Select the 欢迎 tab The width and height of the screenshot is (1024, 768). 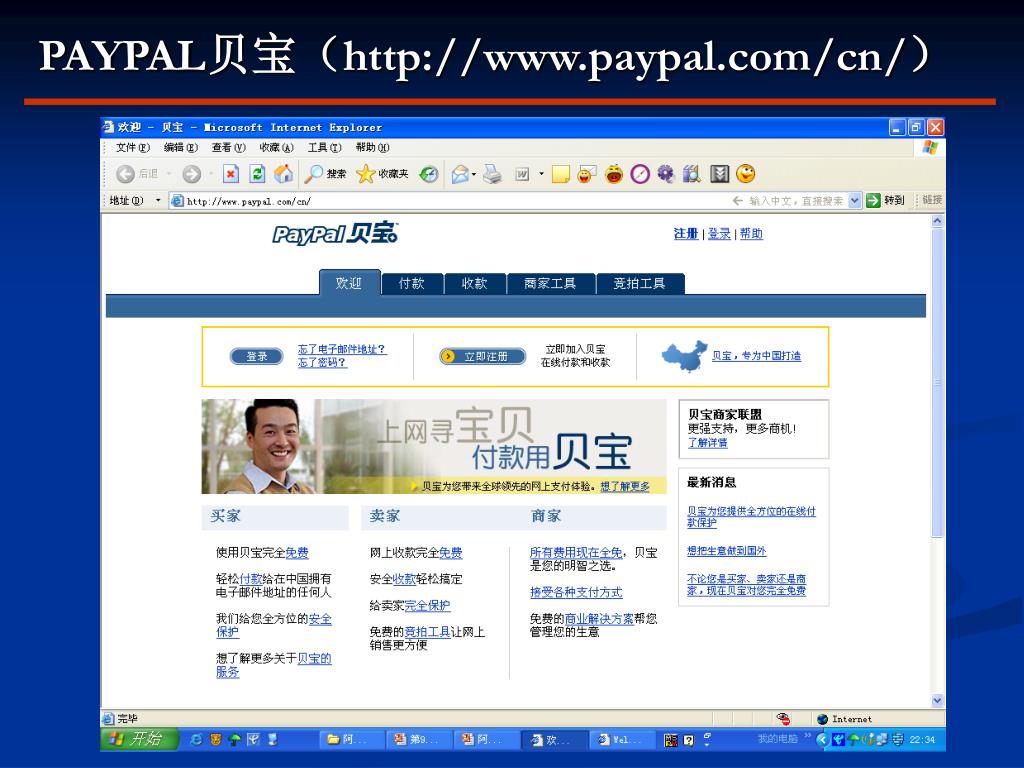[349, 283]
